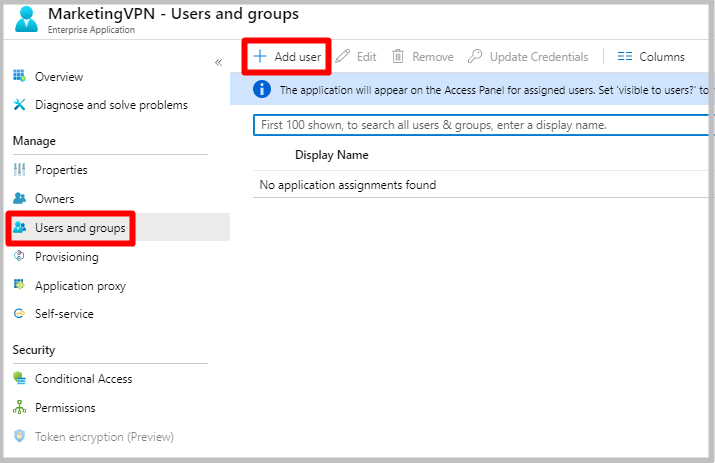Image resolution: width=715 pixels, height=463 pixels.
Task: Click the greyed Edit toolbar button
Action: pyautogui.click(x=356, y=57)
